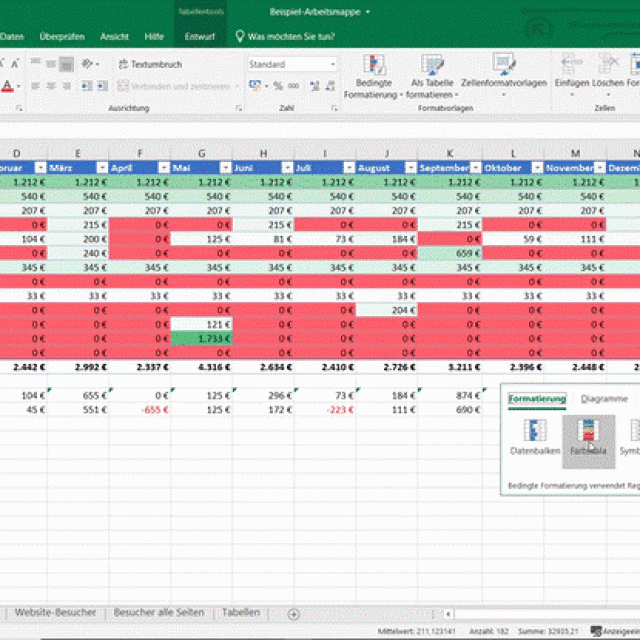The height and width of the screenshot is (640, 640).
Task: Open the Überprüfen ribbon tab
Action: [x=62, y=36]
